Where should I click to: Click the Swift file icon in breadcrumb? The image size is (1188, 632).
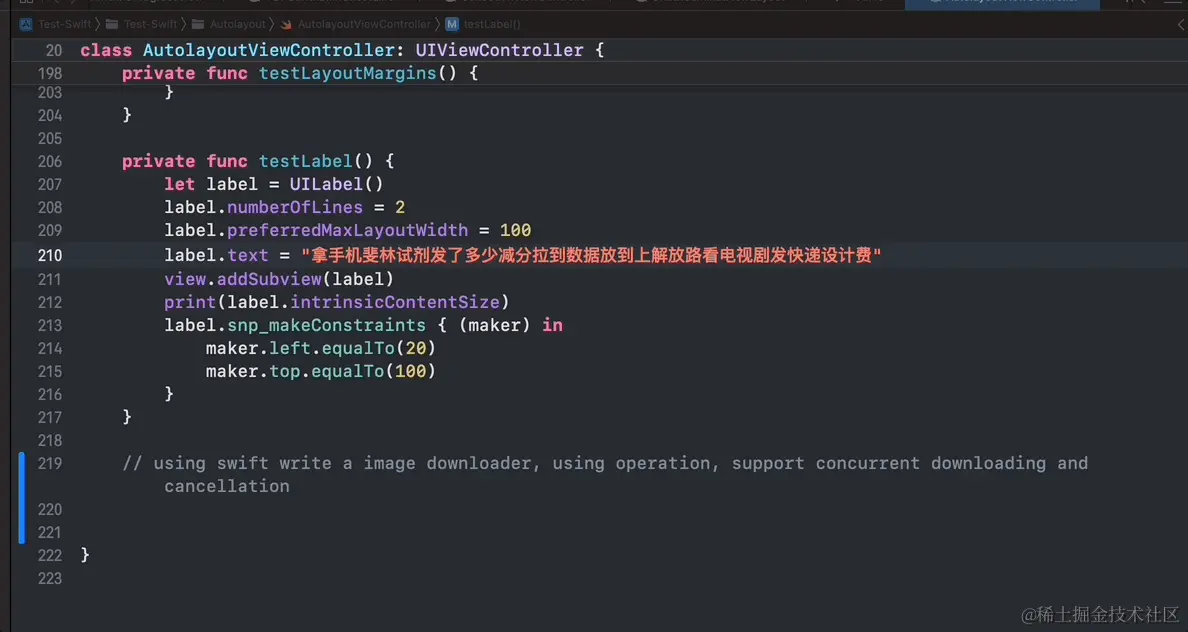click(287, 24)
